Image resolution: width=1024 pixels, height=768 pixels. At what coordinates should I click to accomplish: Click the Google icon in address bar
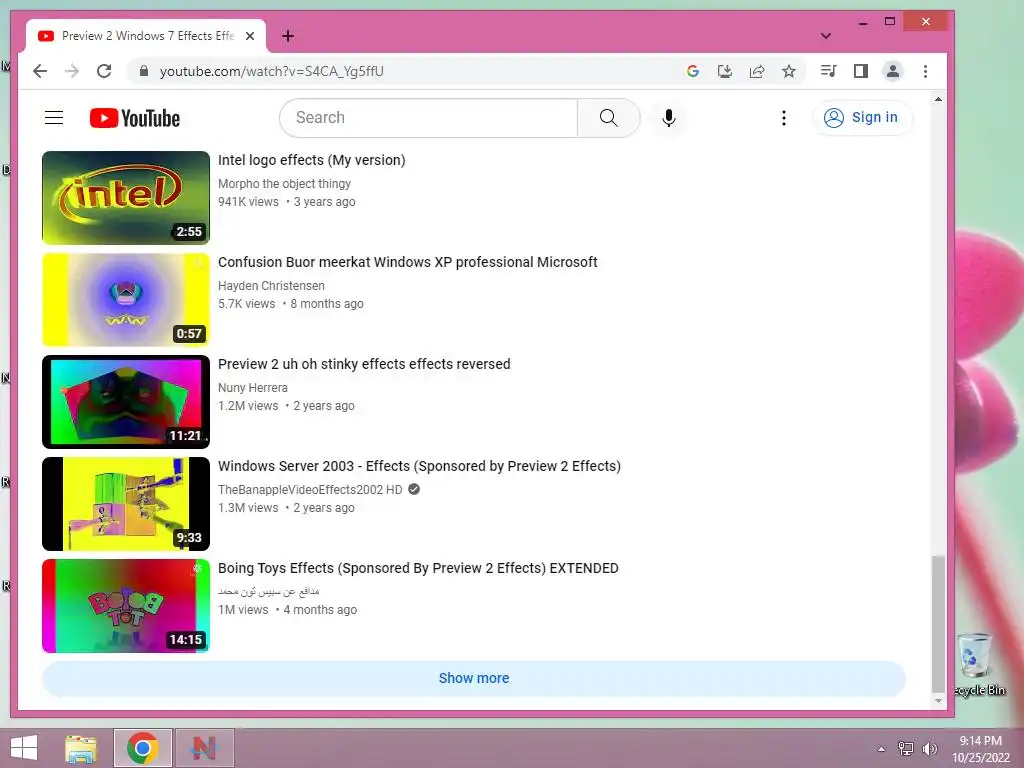click(693, 71)
